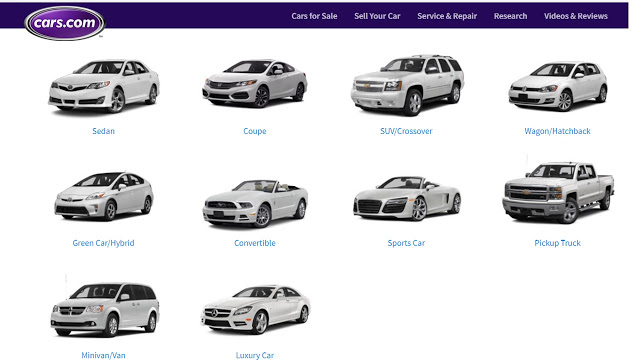Select the Luxury Car image
Screen dimensions: 640x360
coord(256,309)
